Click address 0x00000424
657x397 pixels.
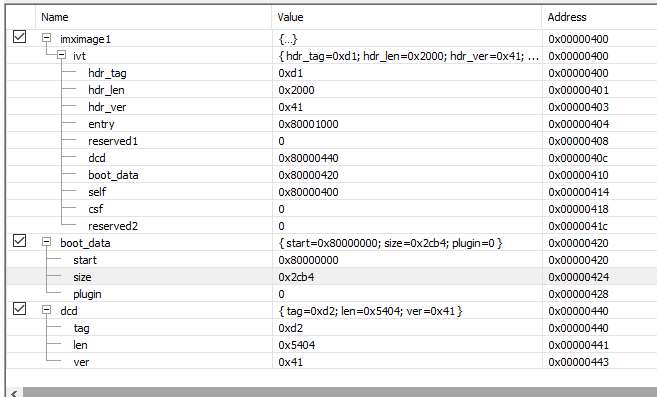578,277
